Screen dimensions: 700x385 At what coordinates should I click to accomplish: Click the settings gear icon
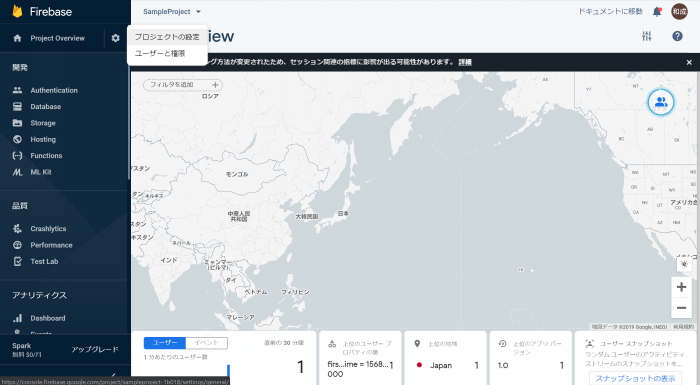pos(116,38)
